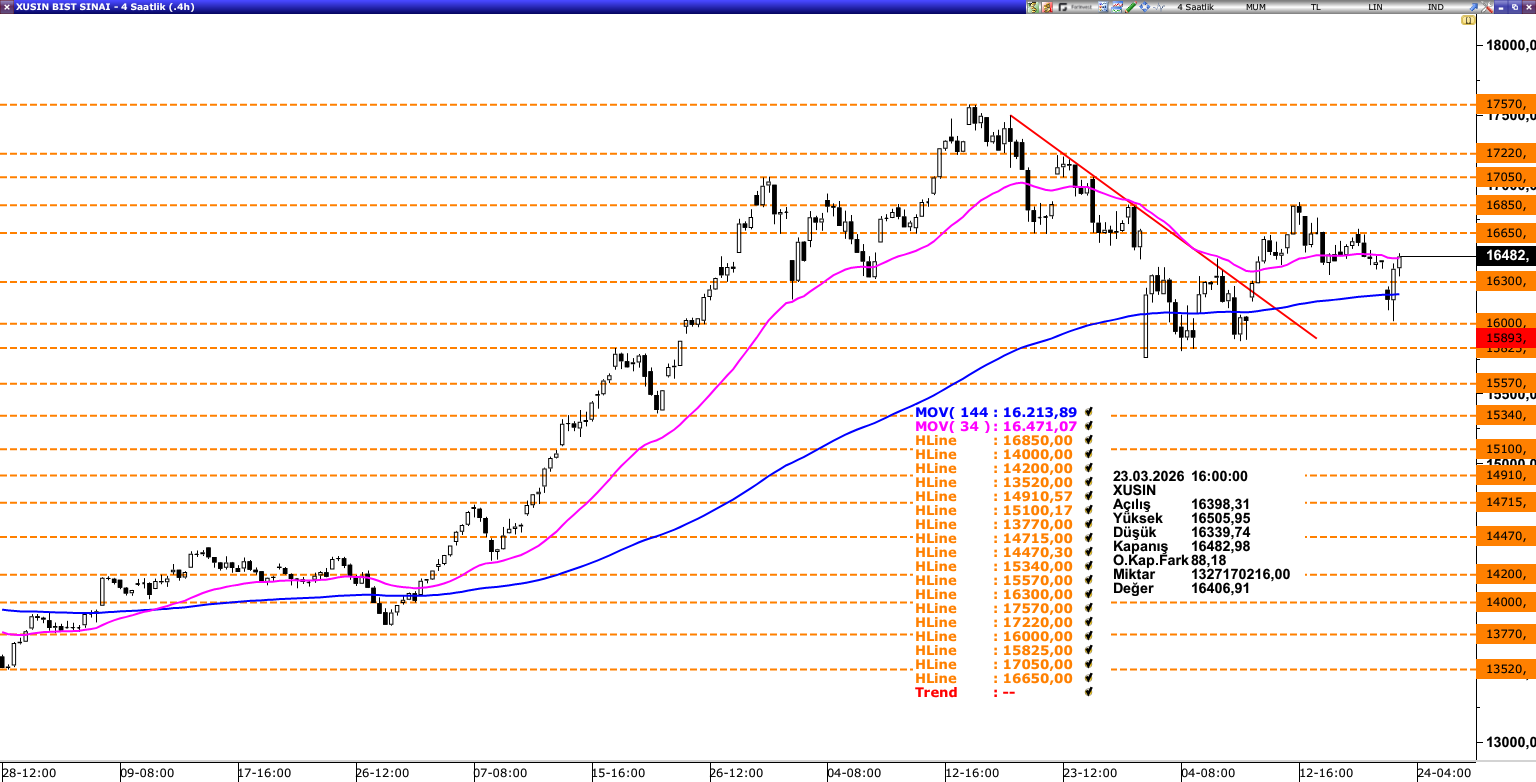Viewport: 1536px width, 782px height.
Task: Close the chart using top-left X button
Action: 7,7
